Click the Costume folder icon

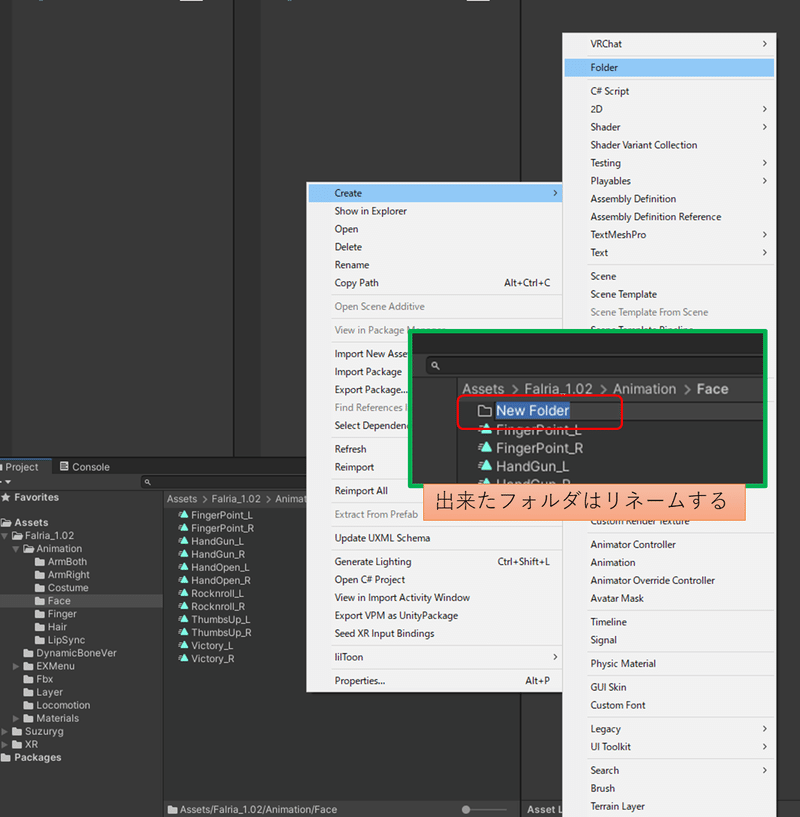click(x=40, y=588)
